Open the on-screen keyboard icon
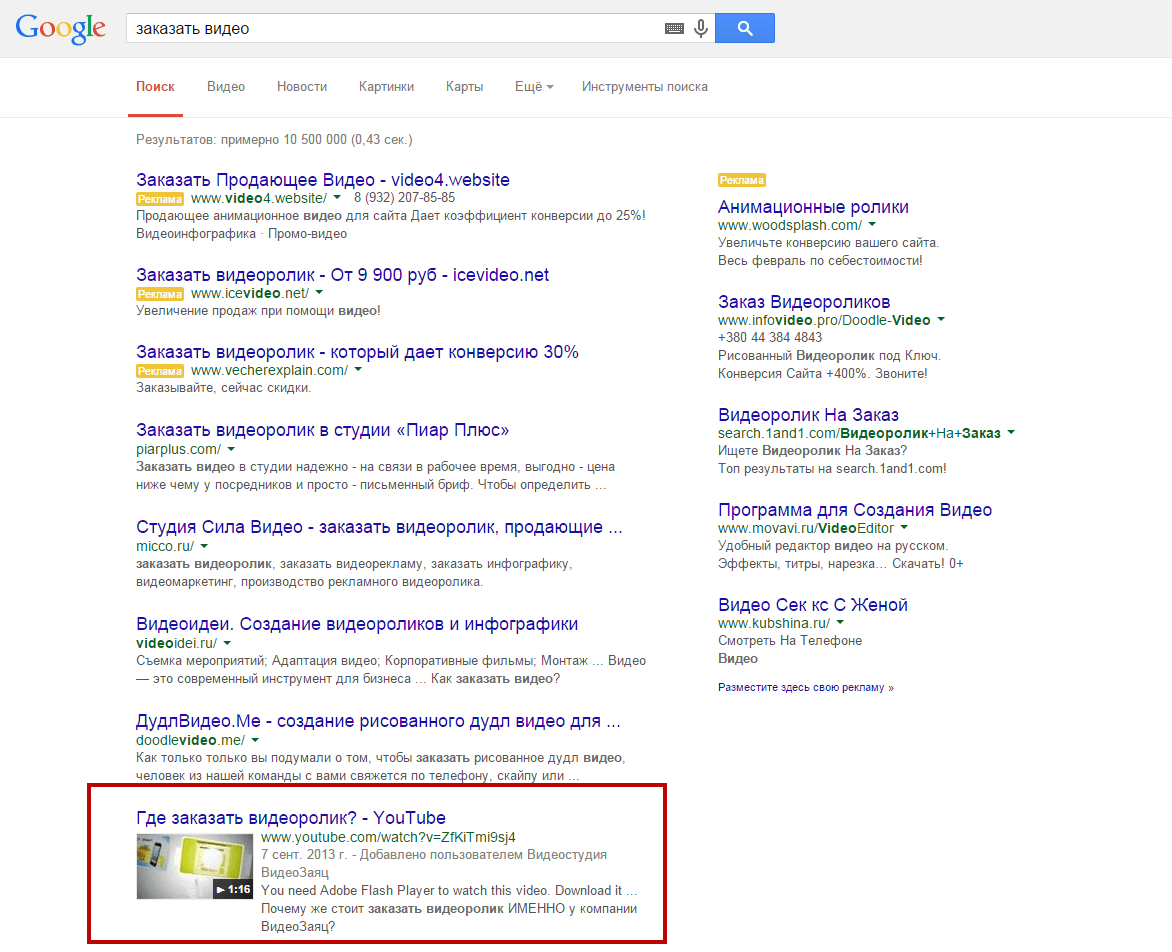This screenshot has height=952, width=1172. pos(674,28)
